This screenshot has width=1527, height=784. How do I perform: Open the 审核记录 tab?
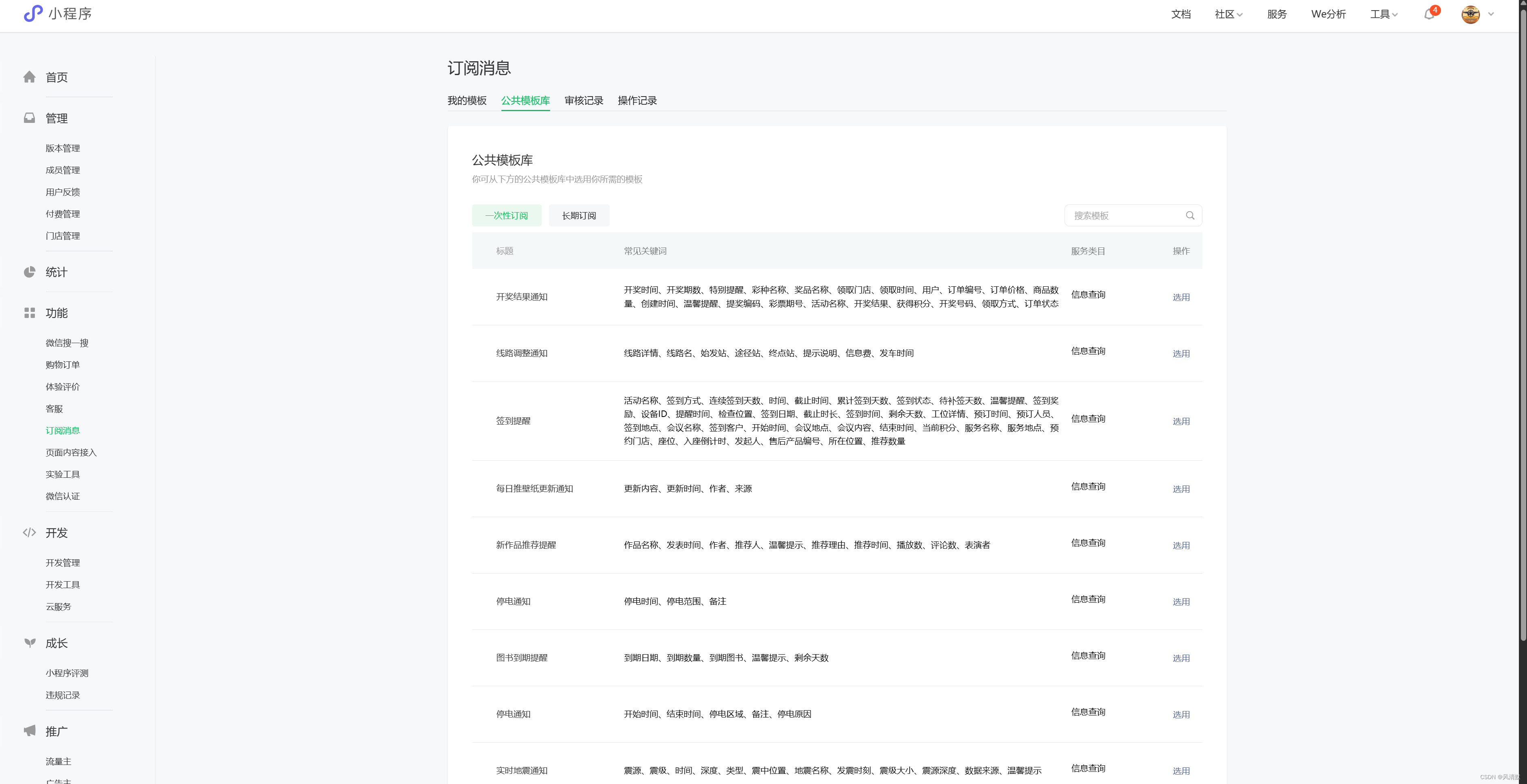(583, 101)
